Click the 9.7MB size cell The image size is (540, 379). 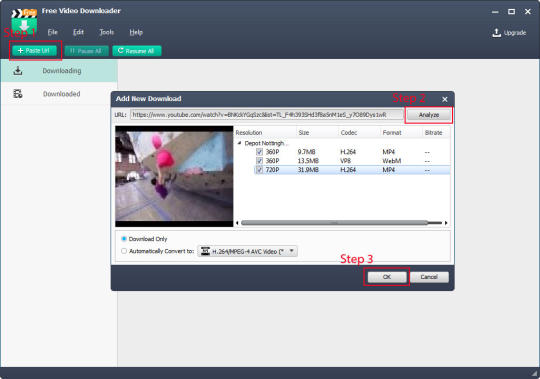point(307,152)
